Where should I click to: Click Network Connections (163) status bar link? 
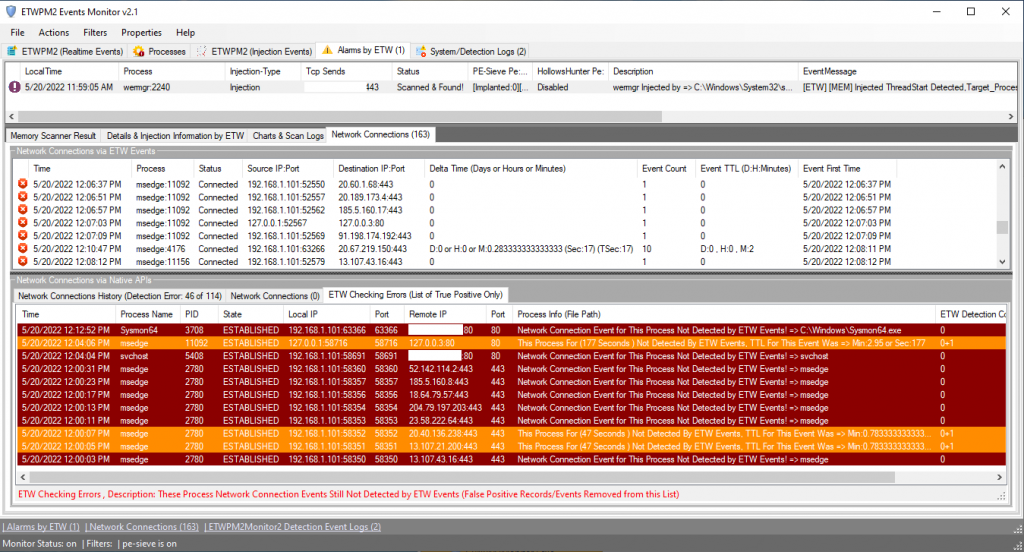click(144, 527)
